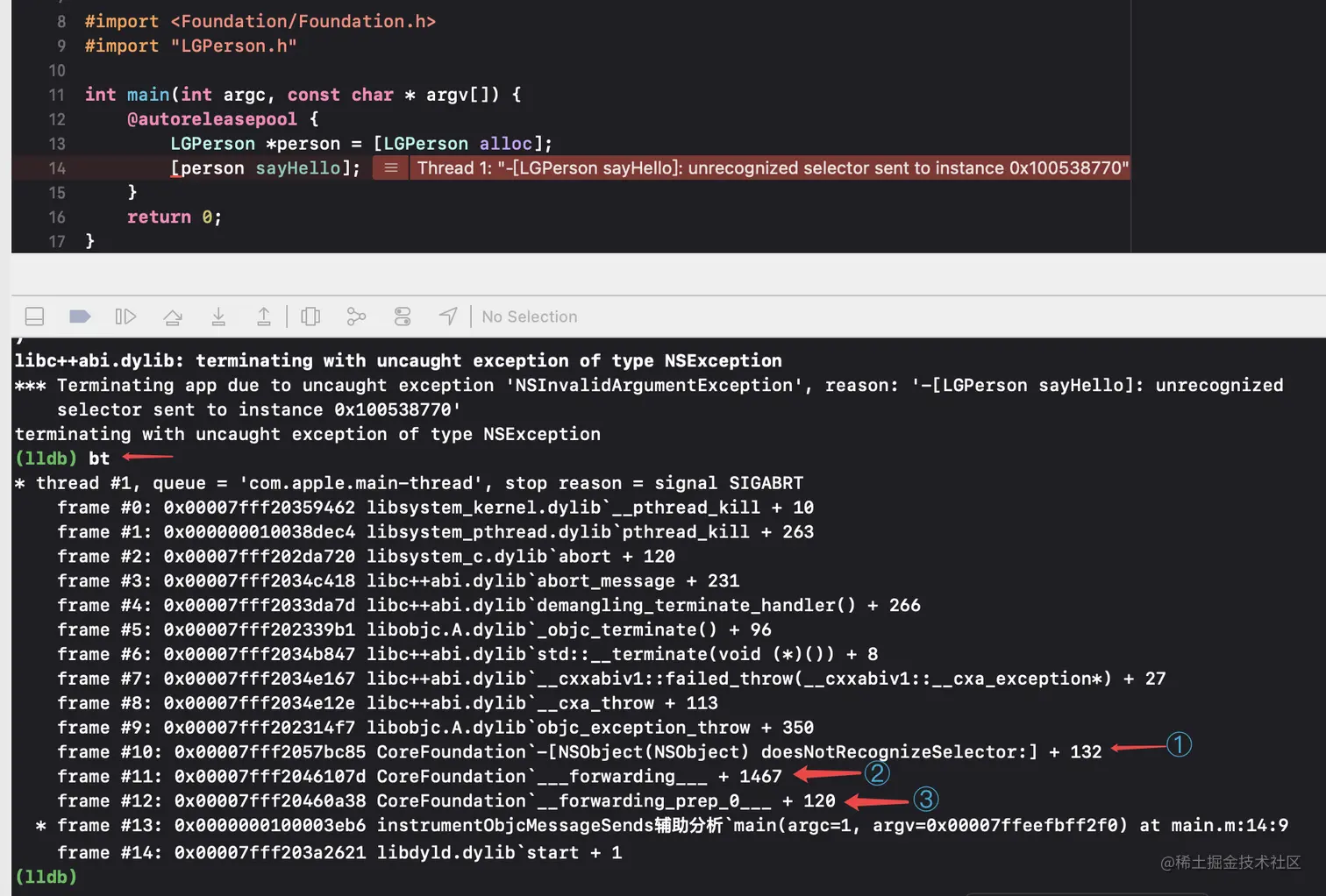Open the 'No Selection' jump bar
The height and width of the screenshot is (896, 1326).
(x=530, y=316)
